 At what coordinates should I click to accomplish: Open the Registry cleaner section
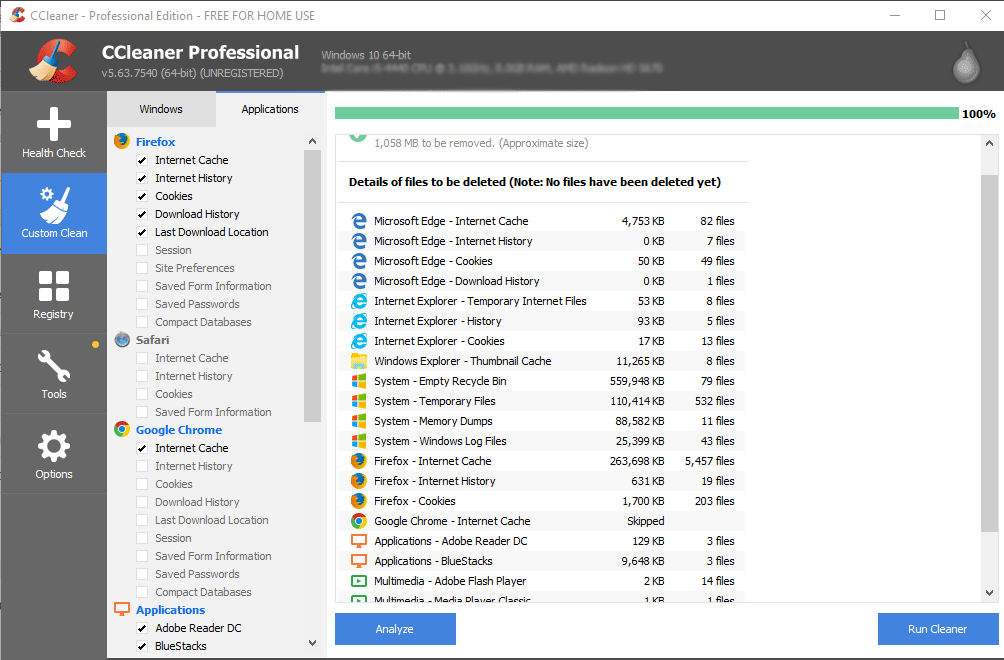[53, 293]
